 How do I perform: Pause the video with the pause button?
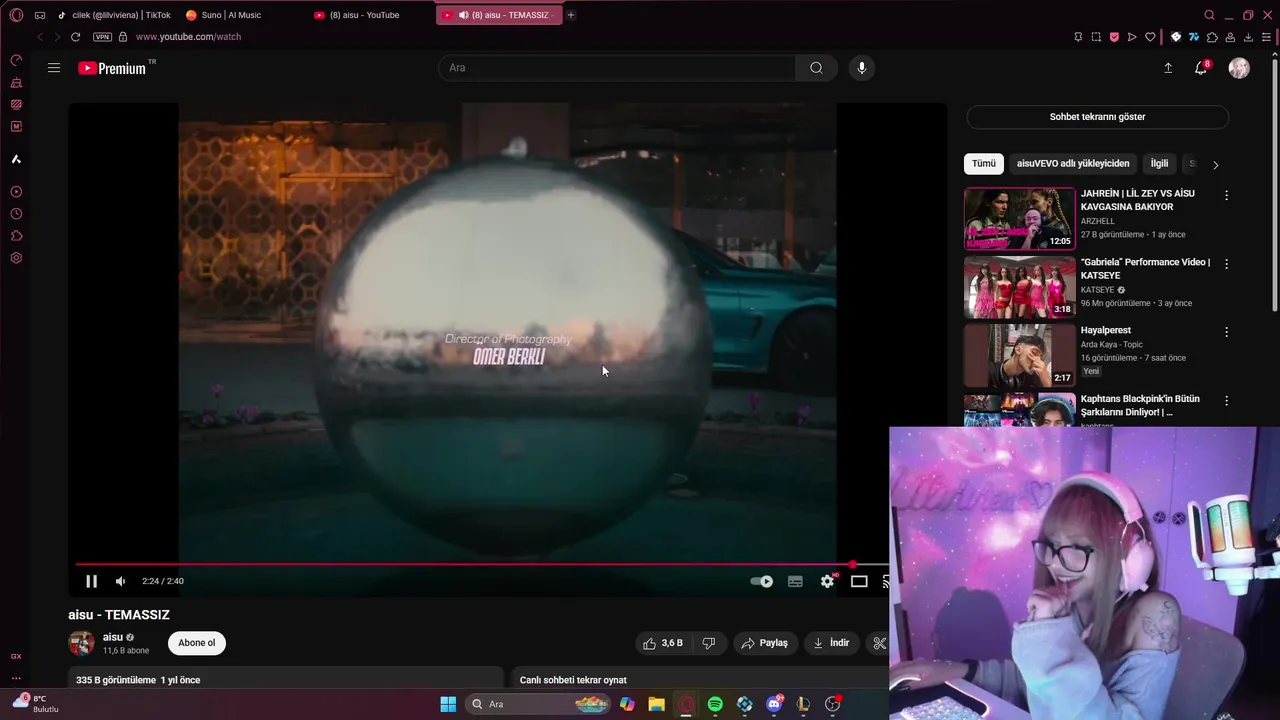(91, 581)
